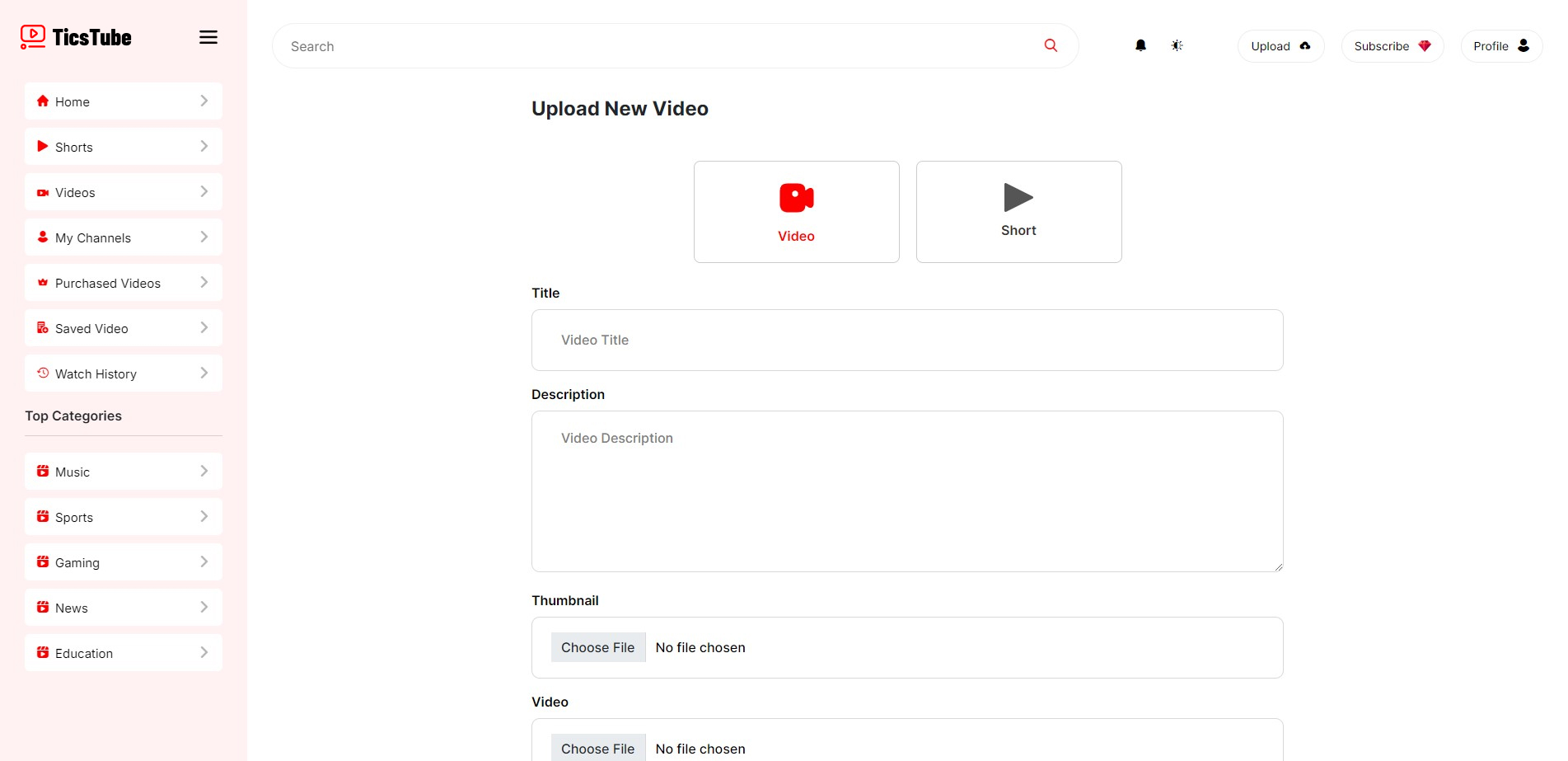Image resolution: width=1568 pixels, height=761 pixels.
Task: Click the Home icon in sidebar
Action: pyautogui.click(x=43, y=101)
